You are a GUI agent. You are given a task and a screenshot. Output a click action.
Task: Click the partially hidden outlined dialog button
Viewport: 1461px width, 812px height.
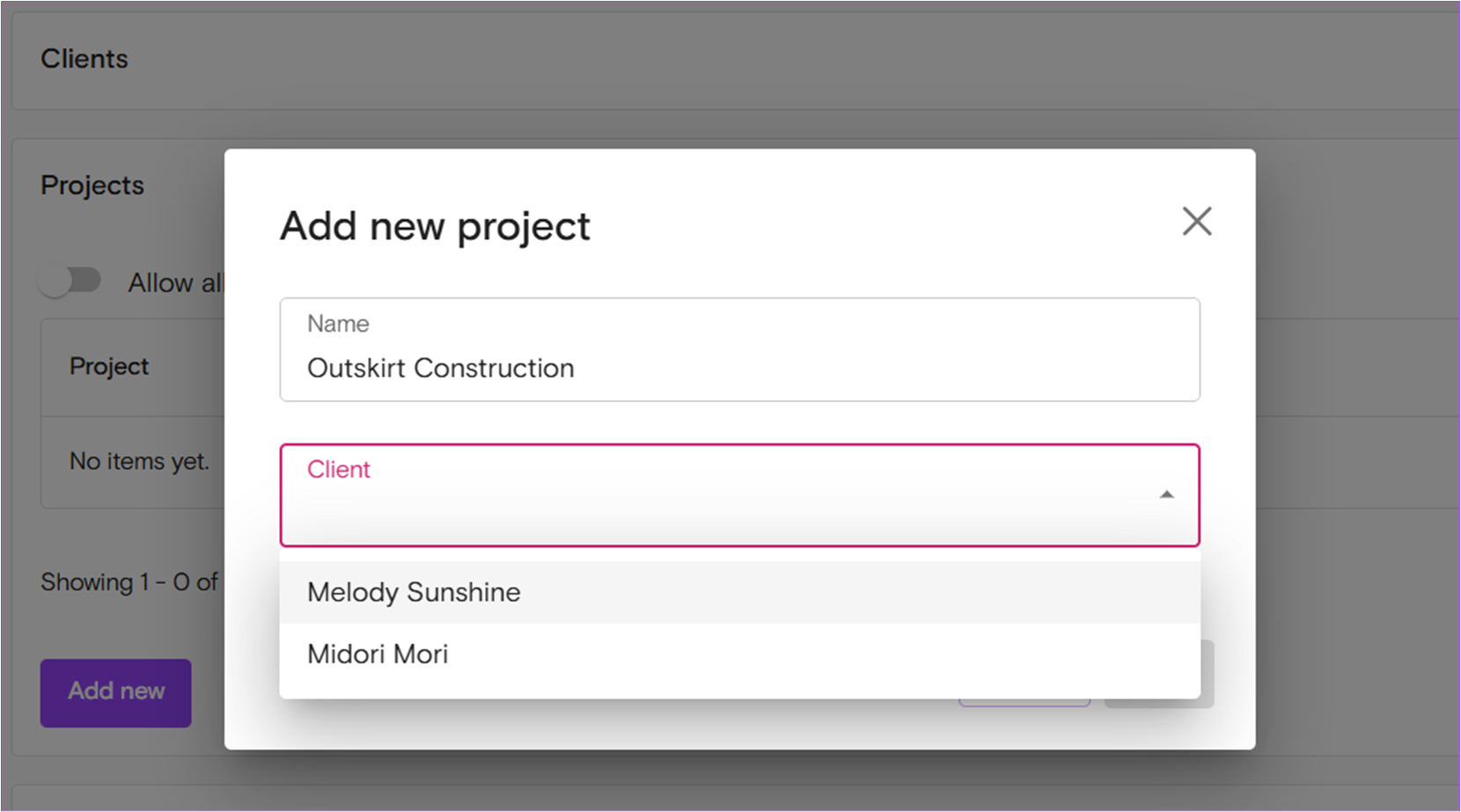click(1024, 702)
